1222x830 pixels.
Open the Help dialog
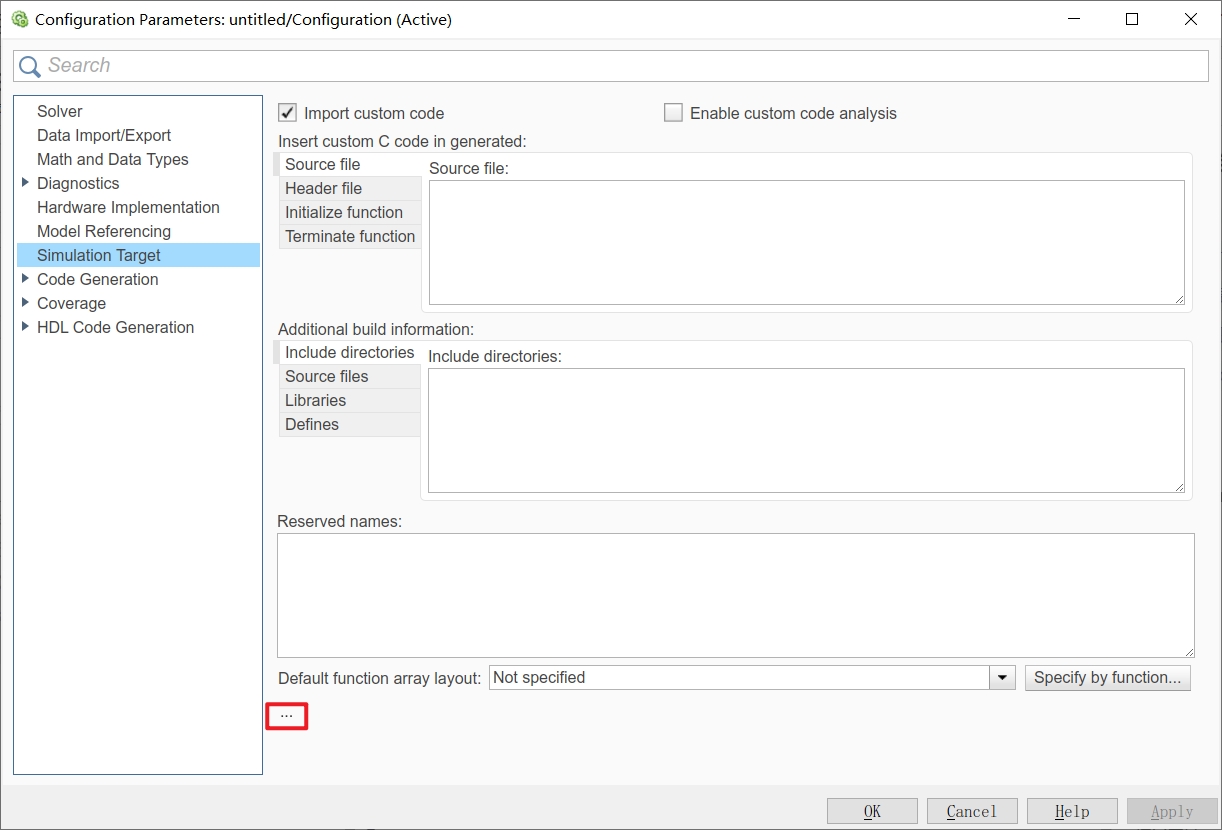[x=1071, y=810]
